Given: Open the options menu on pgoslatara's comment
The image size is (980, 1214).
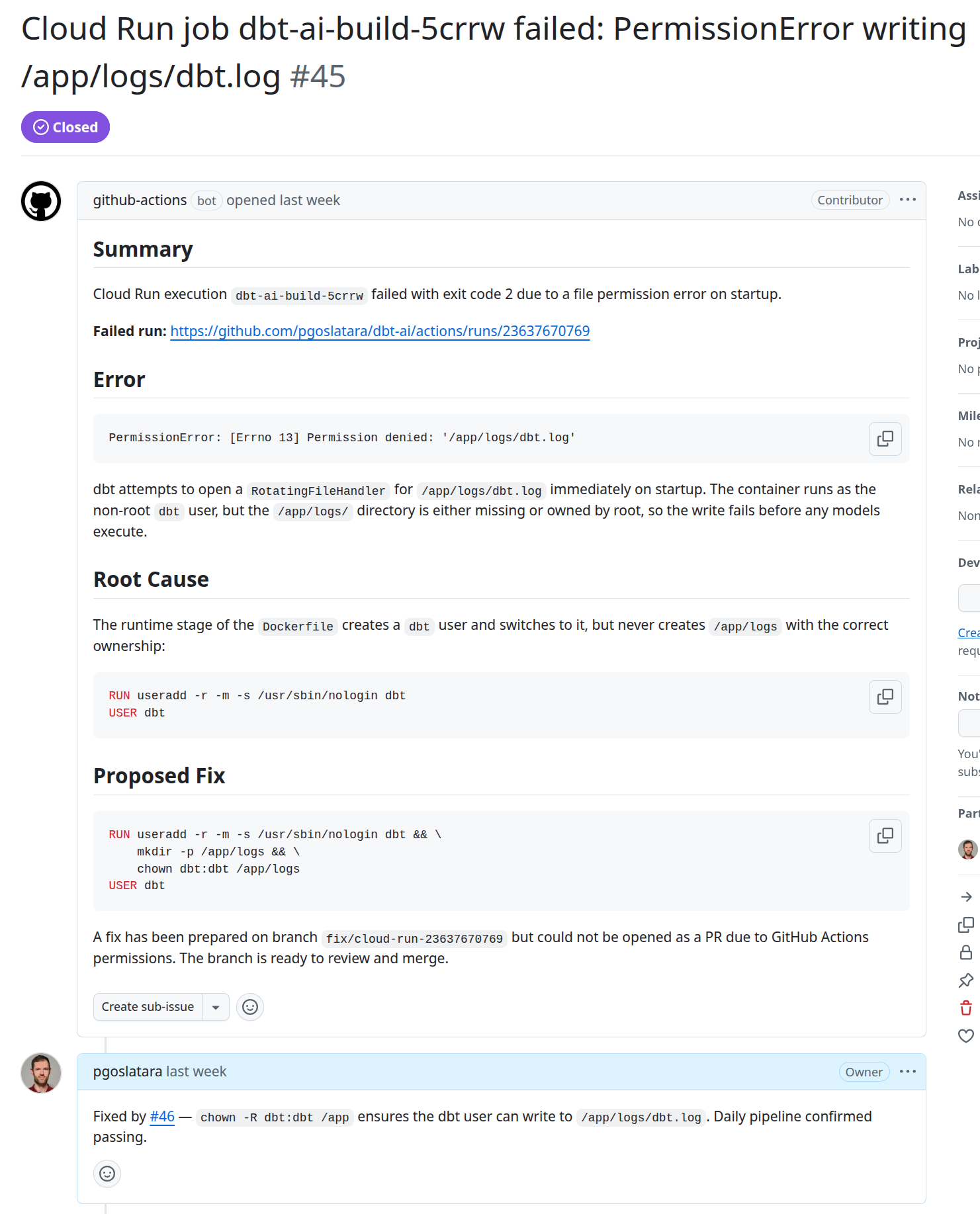Looking at the screenshot, I should pyautogui.click(x=908, y=1072).
